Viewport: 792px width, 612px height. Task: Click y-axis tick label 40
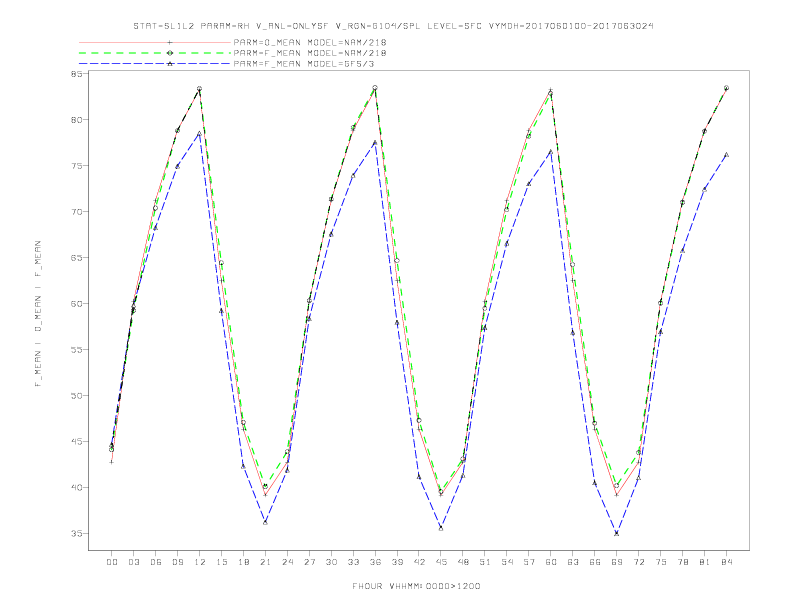tap(76, 487)
